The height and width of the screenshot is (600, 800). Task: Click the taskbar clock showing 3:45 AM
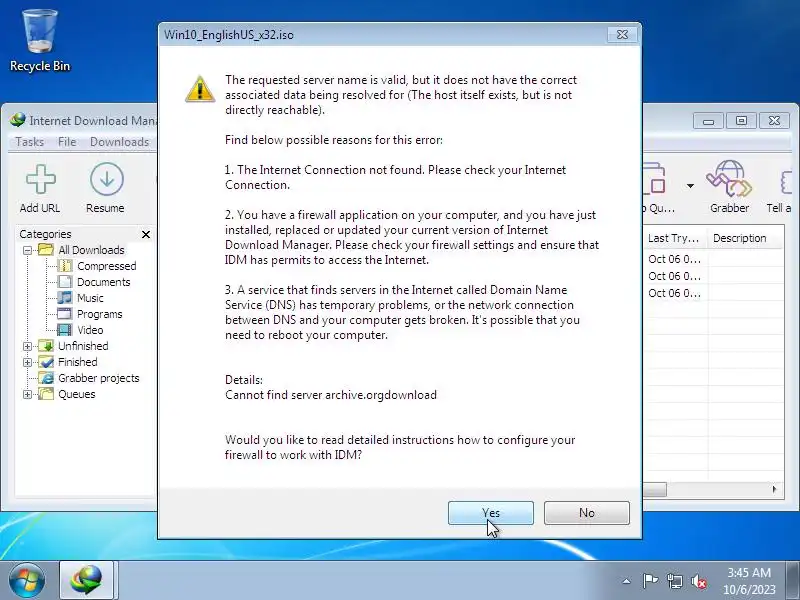click(749, 581)
